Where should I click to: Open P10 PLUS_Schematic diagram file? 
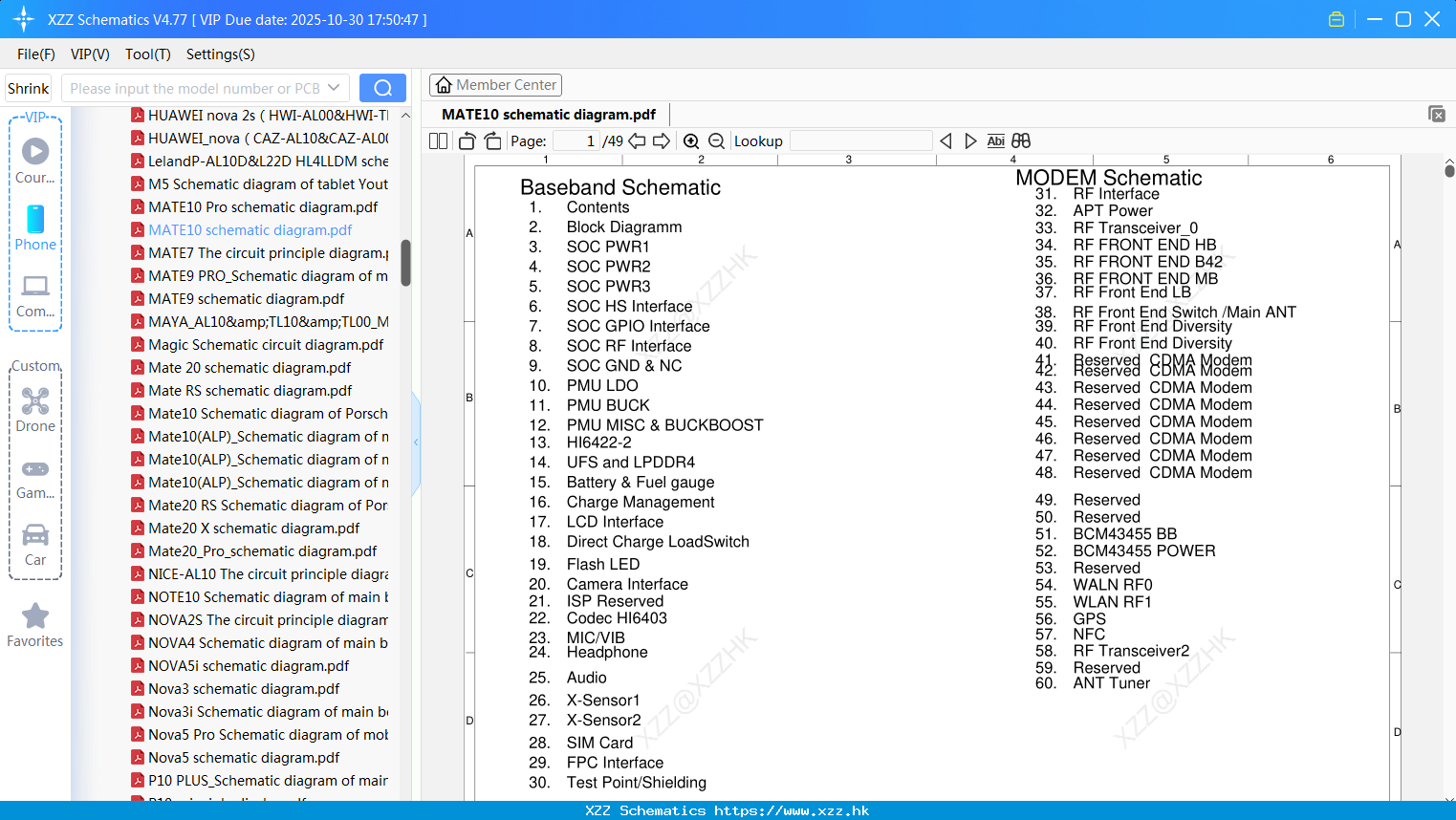[260, 781]
